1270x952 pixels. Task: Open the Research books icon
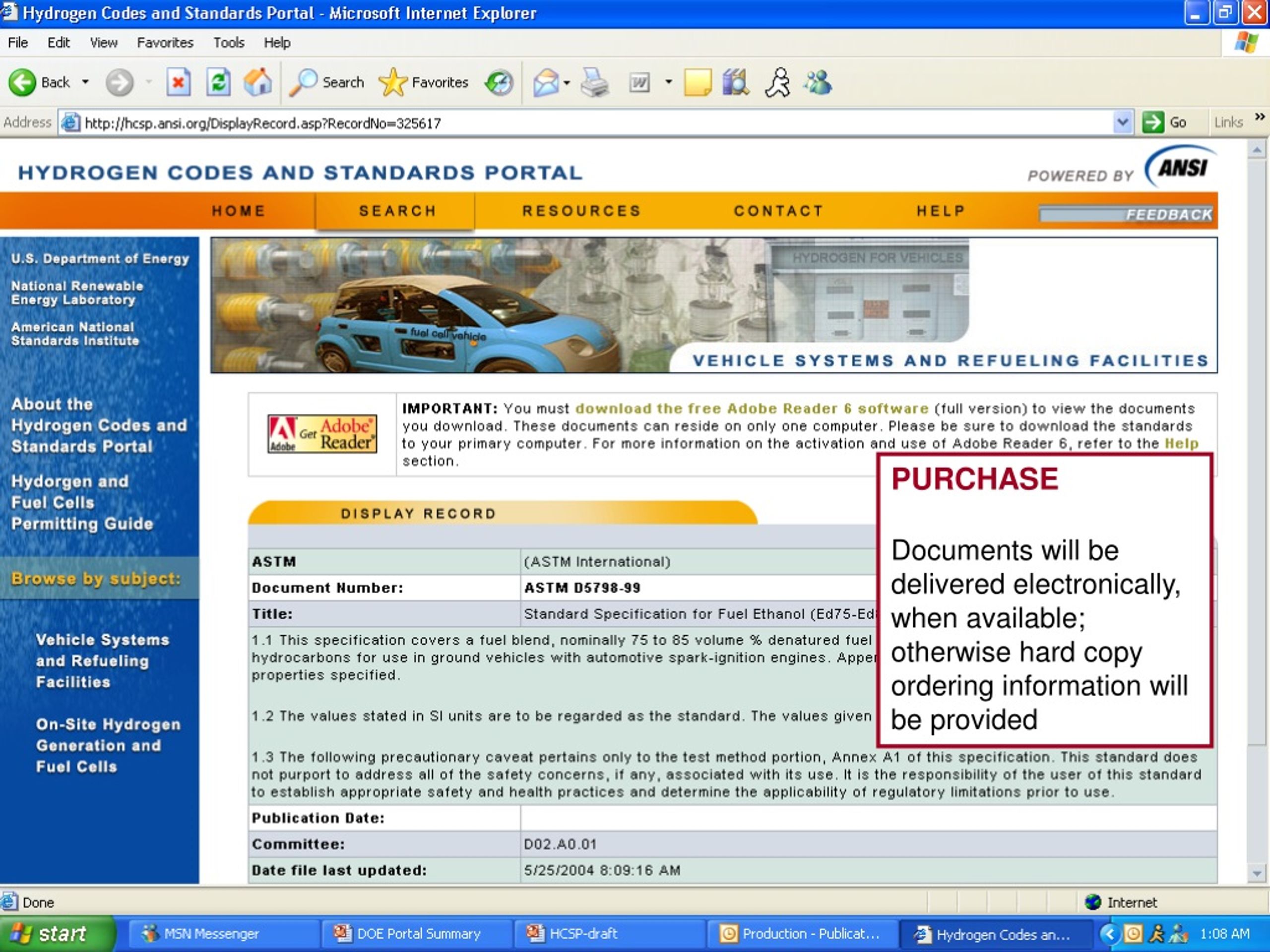tap(736, 83)
